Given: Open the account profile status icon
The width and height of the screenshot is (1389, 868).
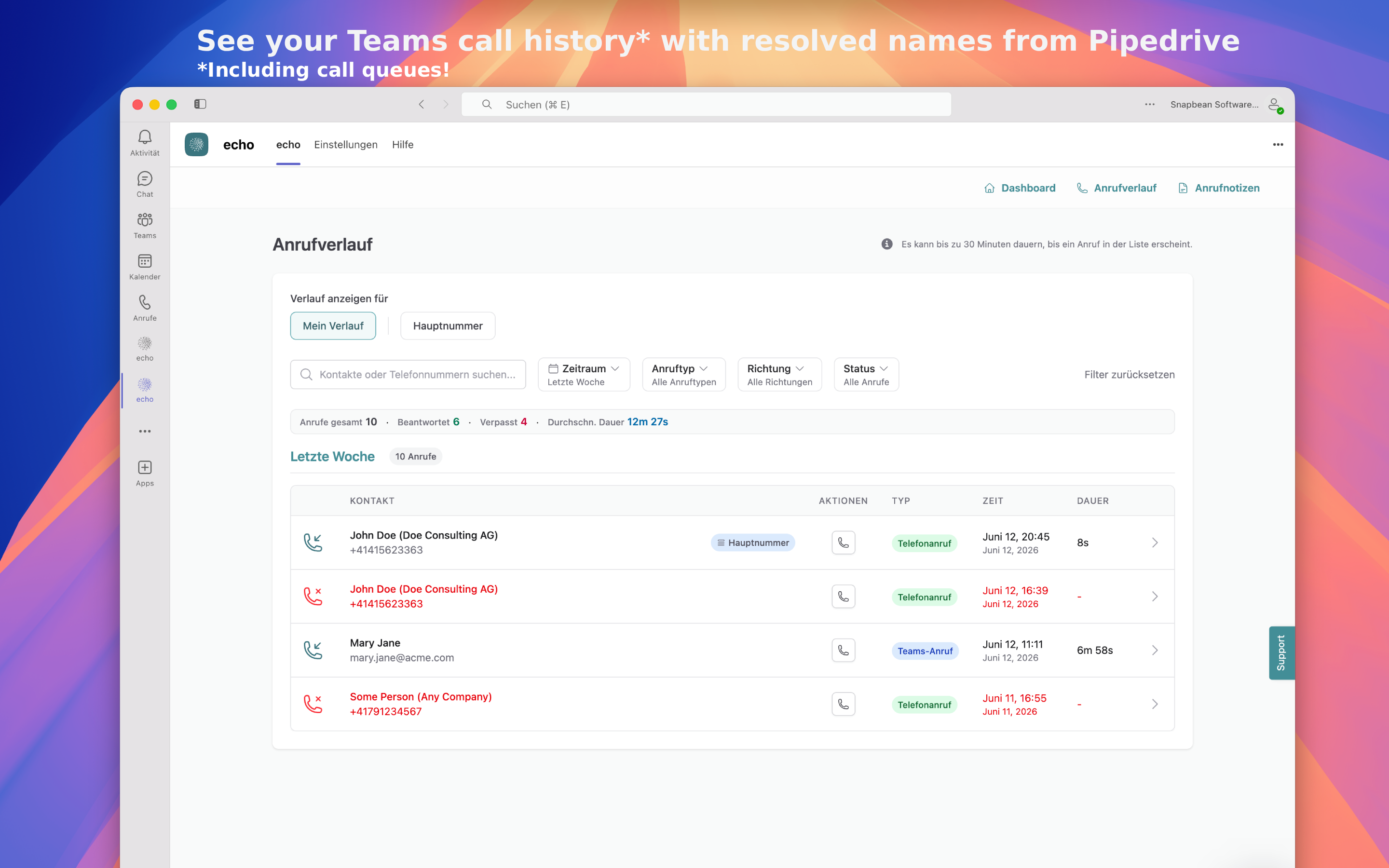Looking at the screenshot, I should click(1275, 105).
